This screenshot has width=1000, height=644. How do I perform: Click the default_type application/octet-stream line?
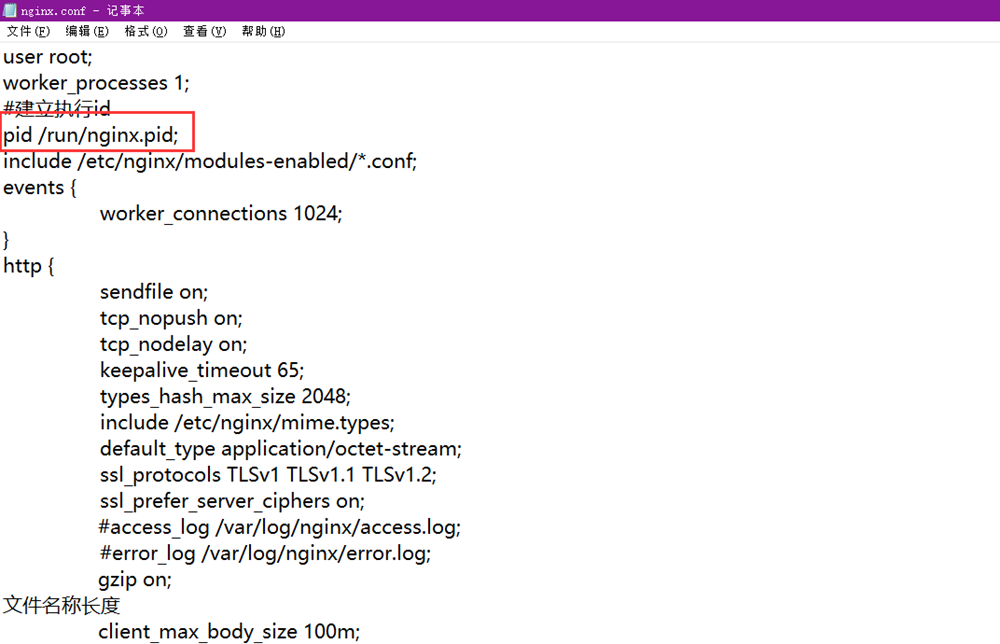pos(280,449)
